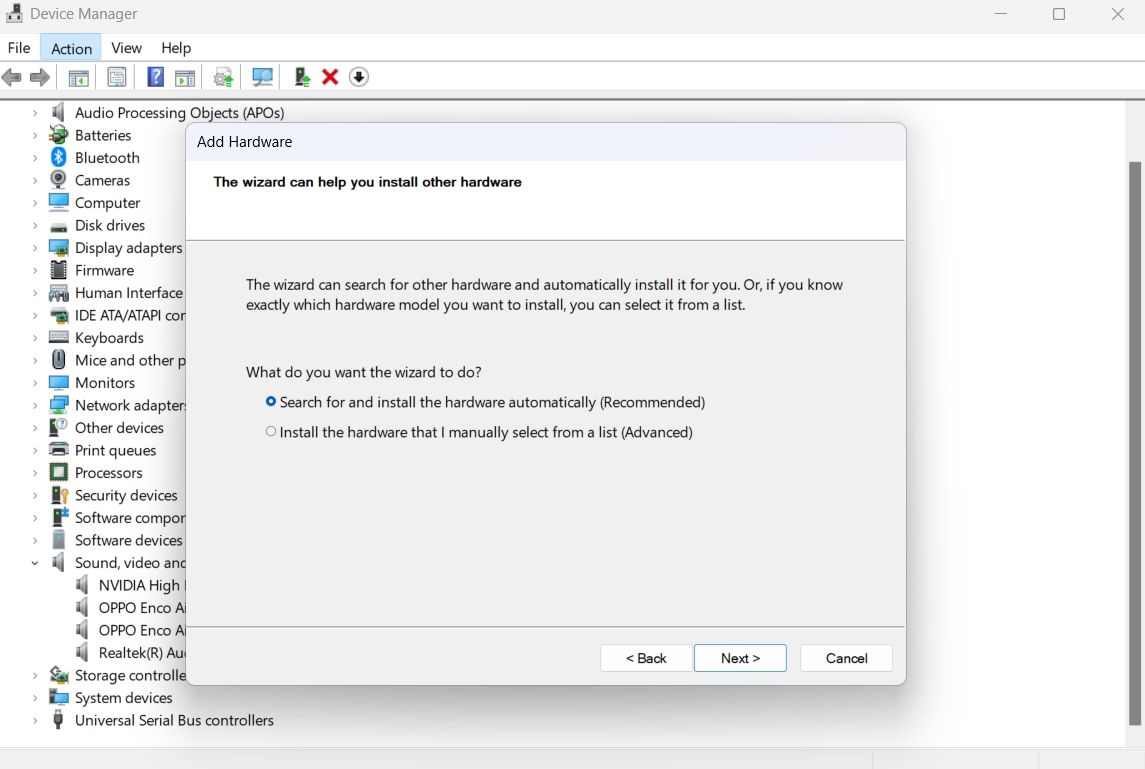Click Scan for hardware changes icon
1145x769 pixels.
[x=261, y=76]
